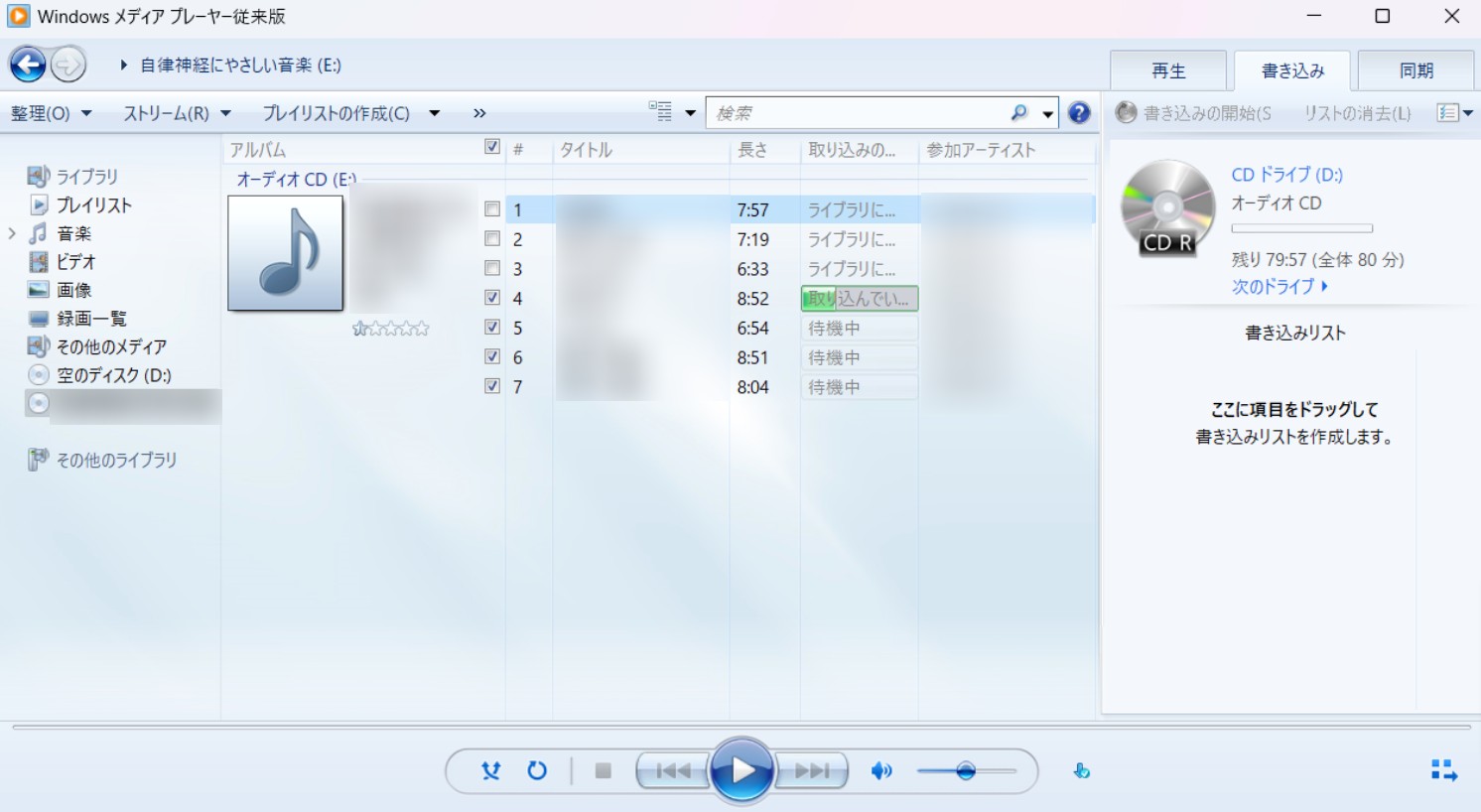1481x812 pixels.
Task: Click the CD rip icon by volume
Action: [x=1082, y=770]
